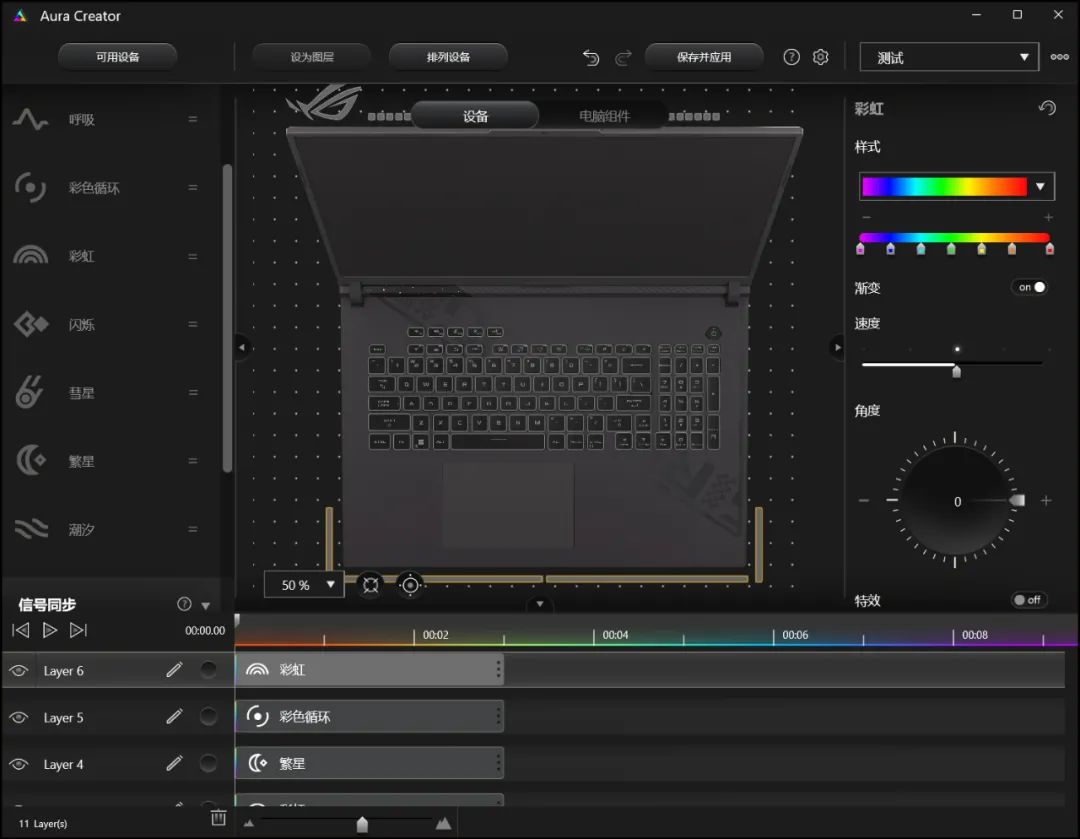Open the 测试 profile dropdown
The width and height of the screenshot is (1080, 839).
click(949, 57)
